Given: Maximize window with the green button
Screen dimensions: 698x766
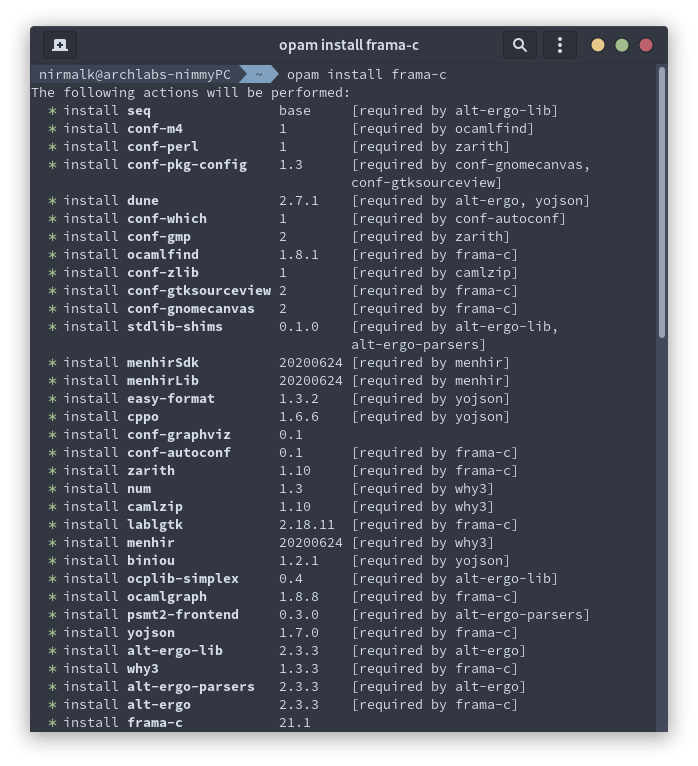Looking at the screenshot, I should click(x=622, y=45).
